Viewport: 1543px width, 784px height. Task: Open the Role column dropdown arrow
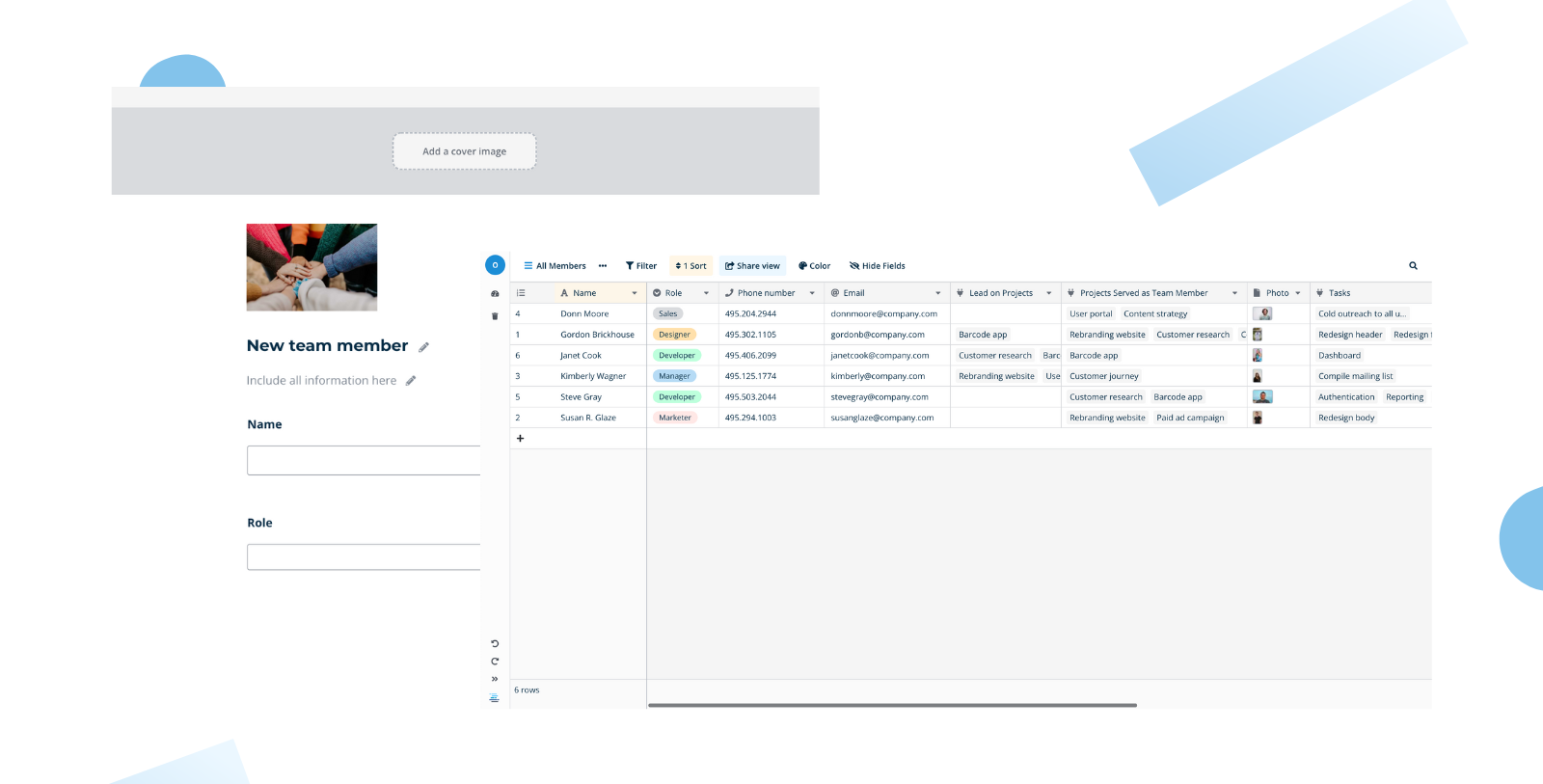point(706,293)
